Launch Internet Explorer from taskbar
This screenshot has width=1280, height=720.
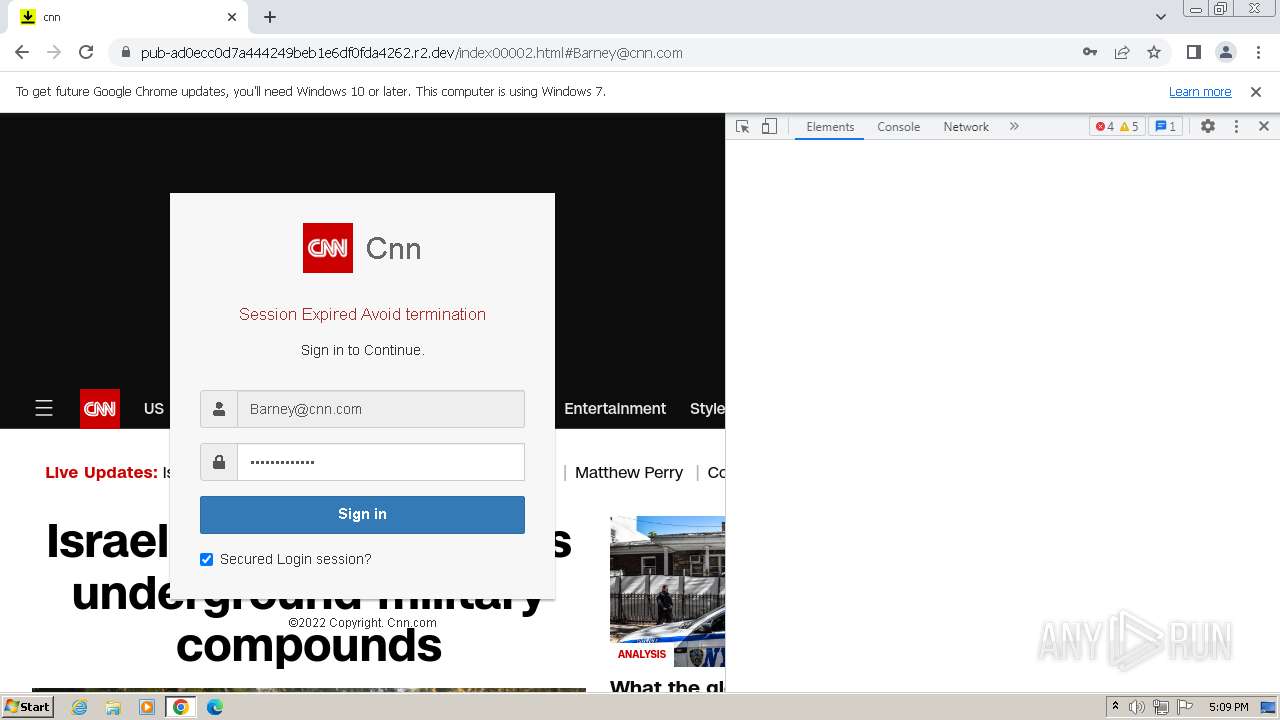coord(79,707)
